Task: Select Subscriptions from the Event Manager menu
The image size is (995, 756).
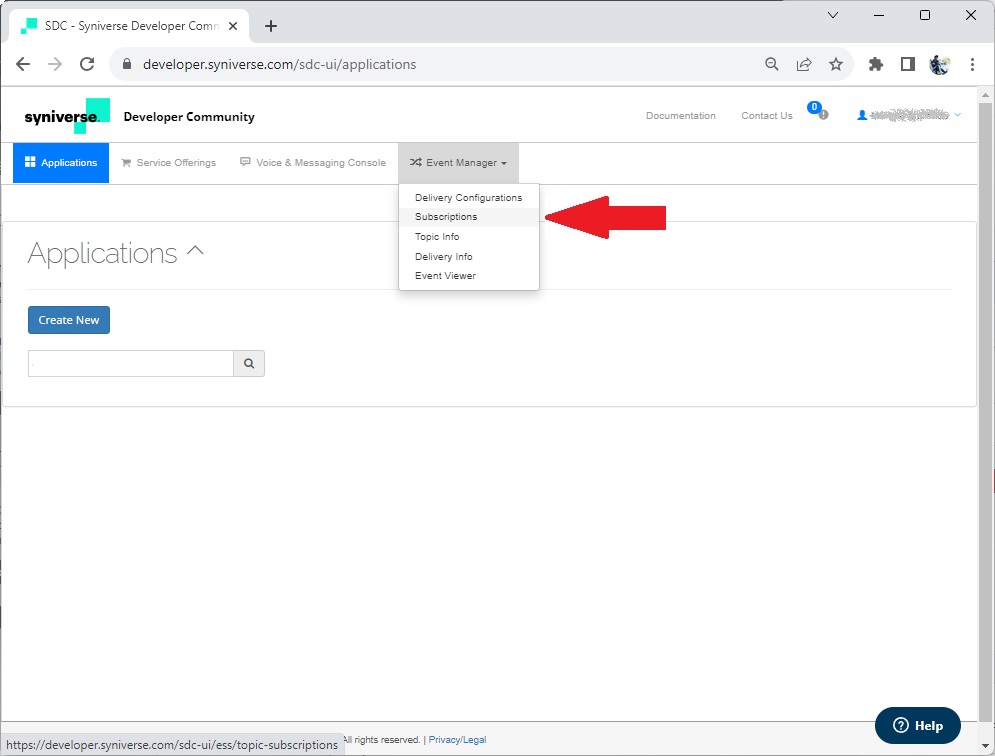Action: pyautogui.click(x=468, y=216)
